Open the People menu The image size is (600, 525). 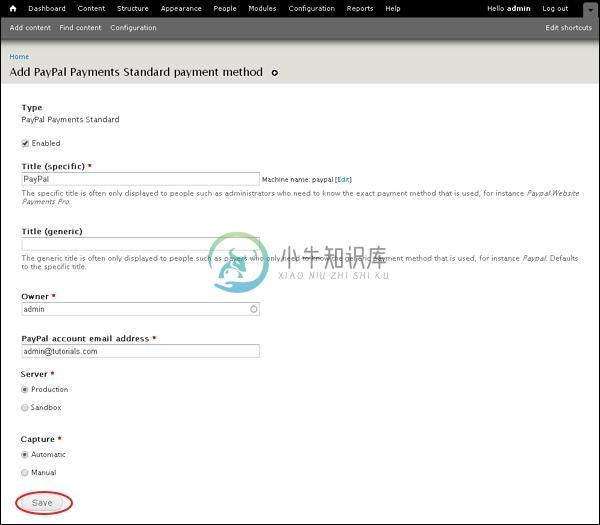(225, 8)
